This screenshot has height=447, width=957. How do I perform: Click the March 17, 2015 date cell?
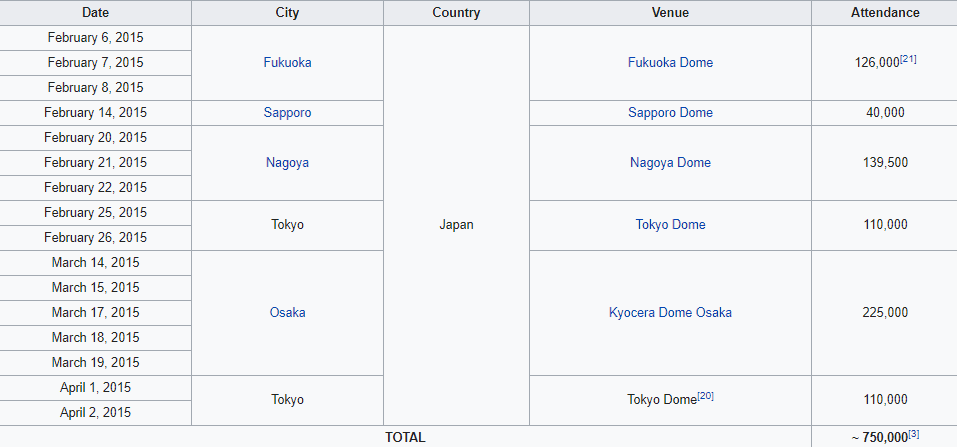tap(97, 312)
